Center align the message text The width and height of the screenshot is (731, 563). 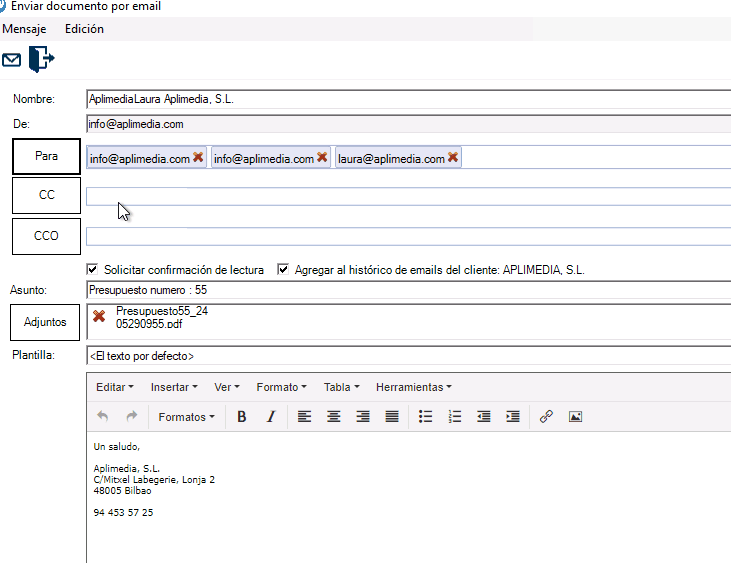click(334, 417)
